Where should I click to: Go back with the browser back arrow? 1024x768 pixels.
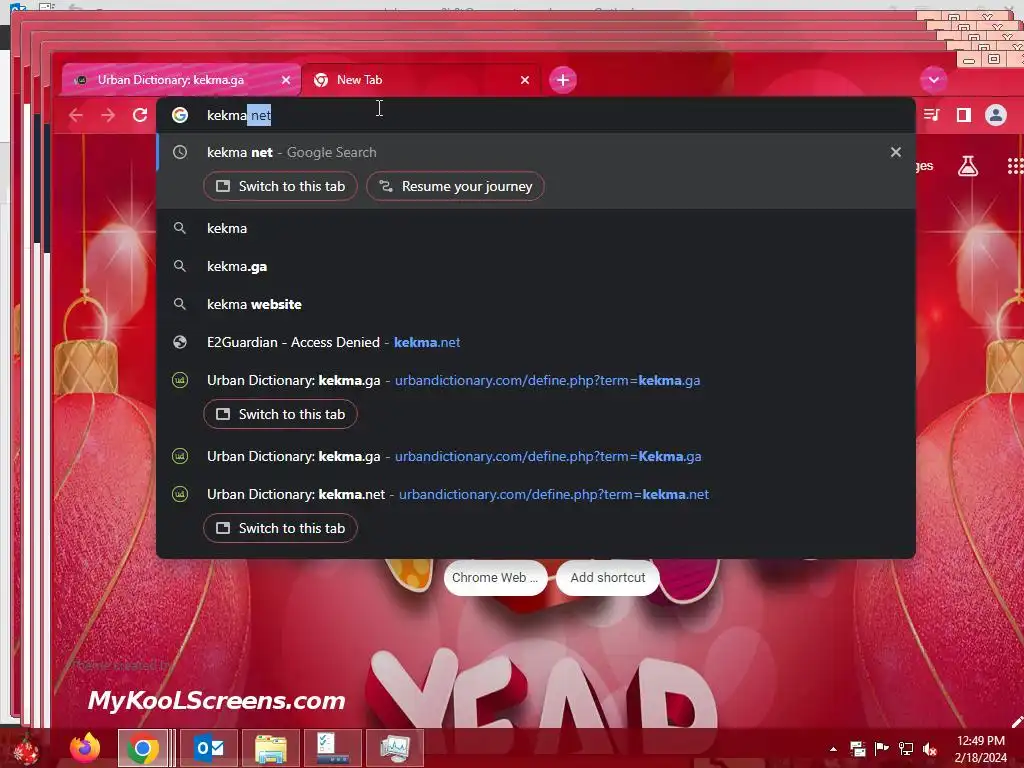[x=76, y=116]
